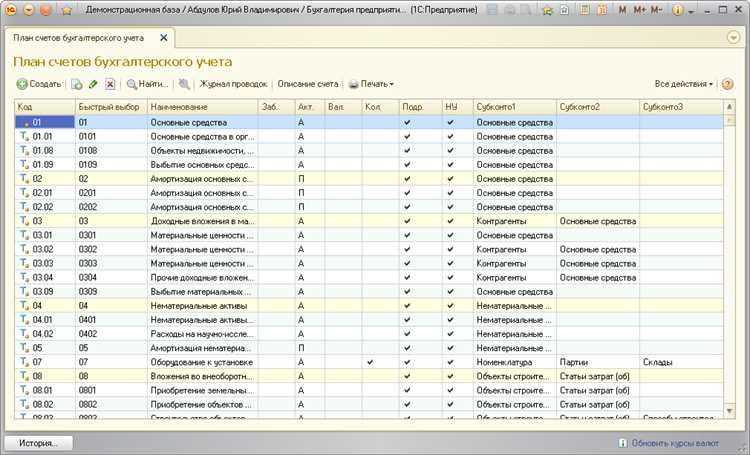The height and width of the screenshot is (455, 750).
Task: Toggle Кол. checkbox for account 07
Action: coord(370,362)
